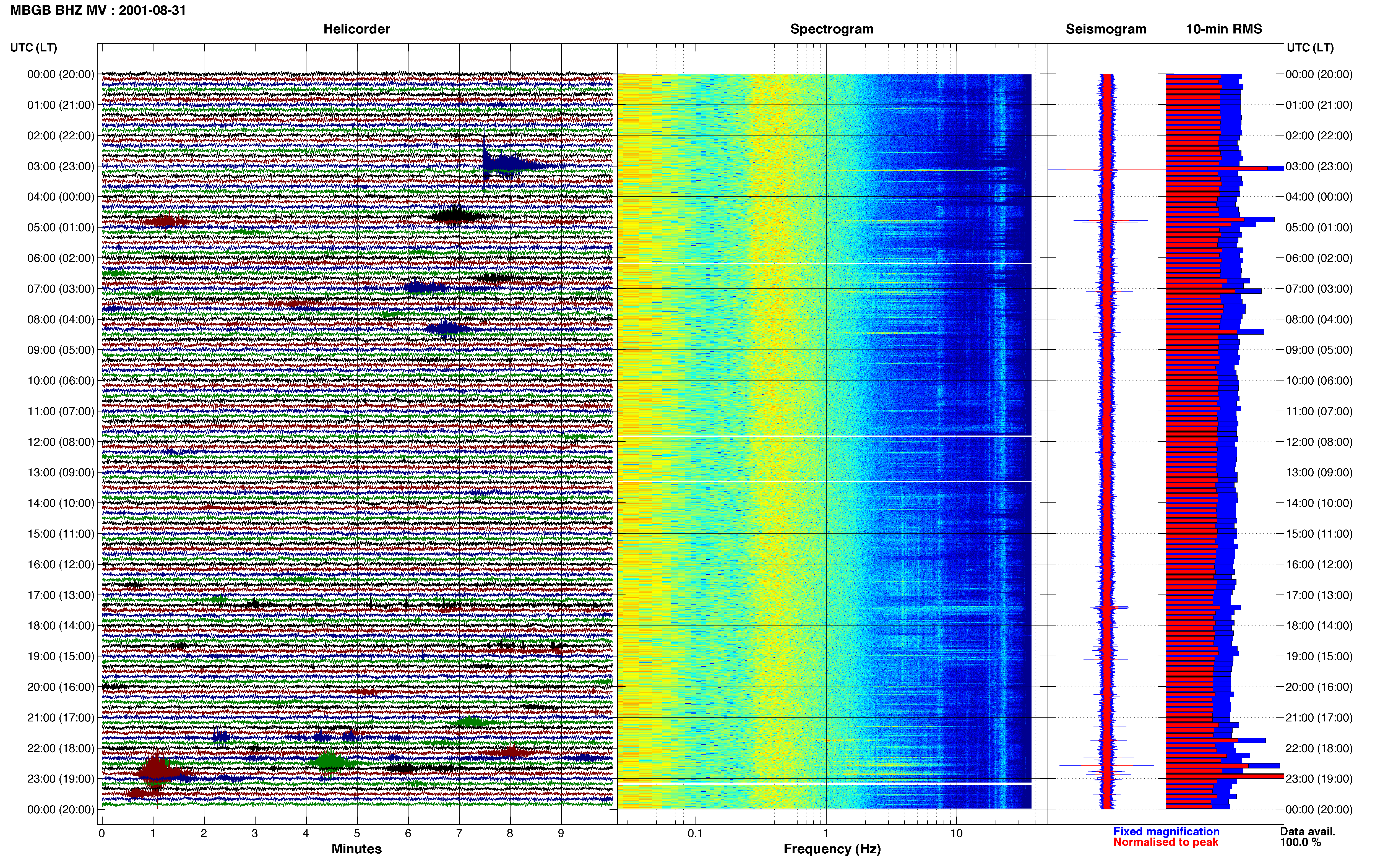Click left time label '12:00 (08:00)'
This screenshot has width=1388, height=868.
(x=61, y=442)
